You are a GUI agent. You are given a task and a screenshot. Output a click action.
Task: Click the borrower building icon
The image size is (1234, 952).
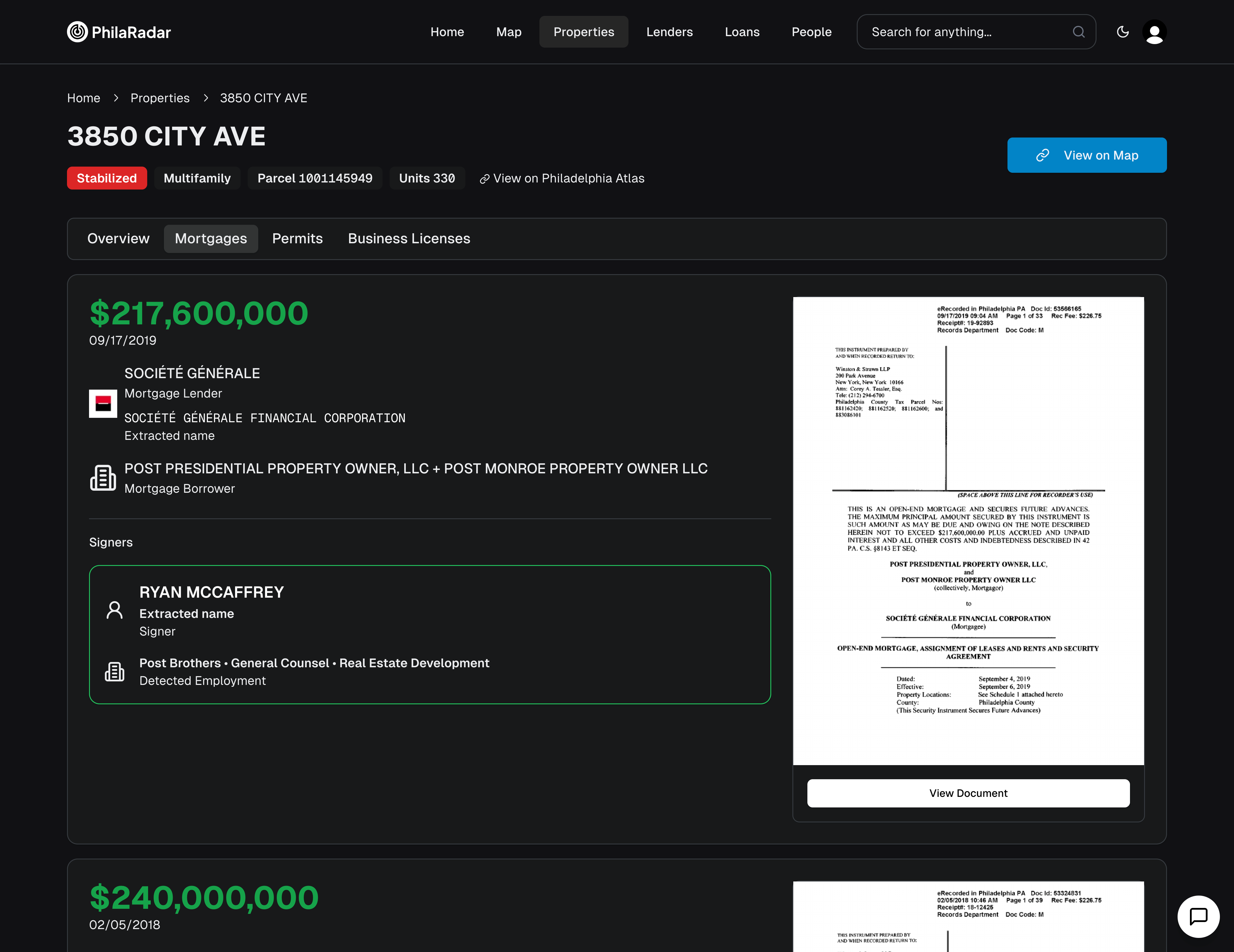click(103, 478)
